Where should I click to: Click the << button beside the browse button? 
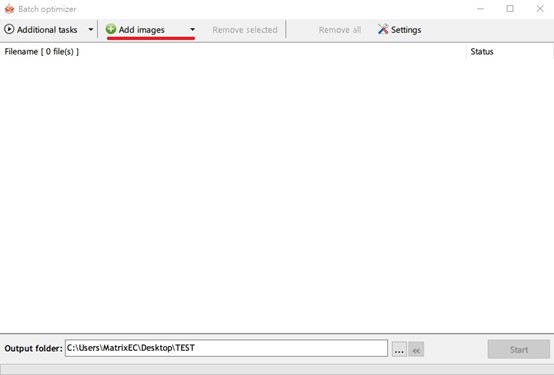coord(416,350)
